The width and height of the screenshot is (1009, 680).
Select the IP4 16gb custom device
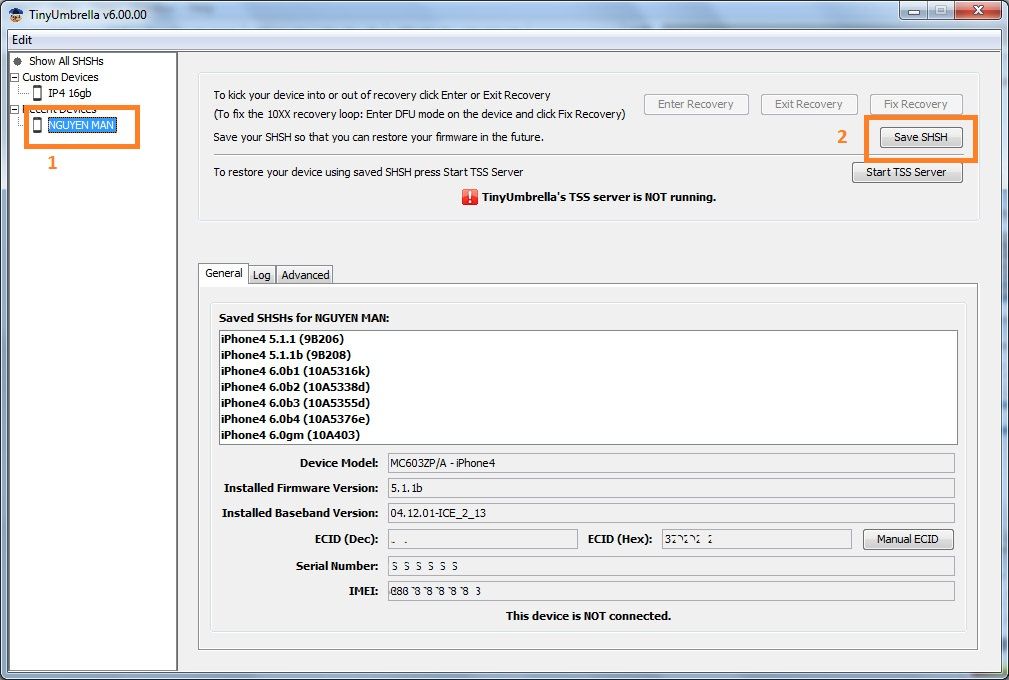pyautogui.click(x=69, y=93)
